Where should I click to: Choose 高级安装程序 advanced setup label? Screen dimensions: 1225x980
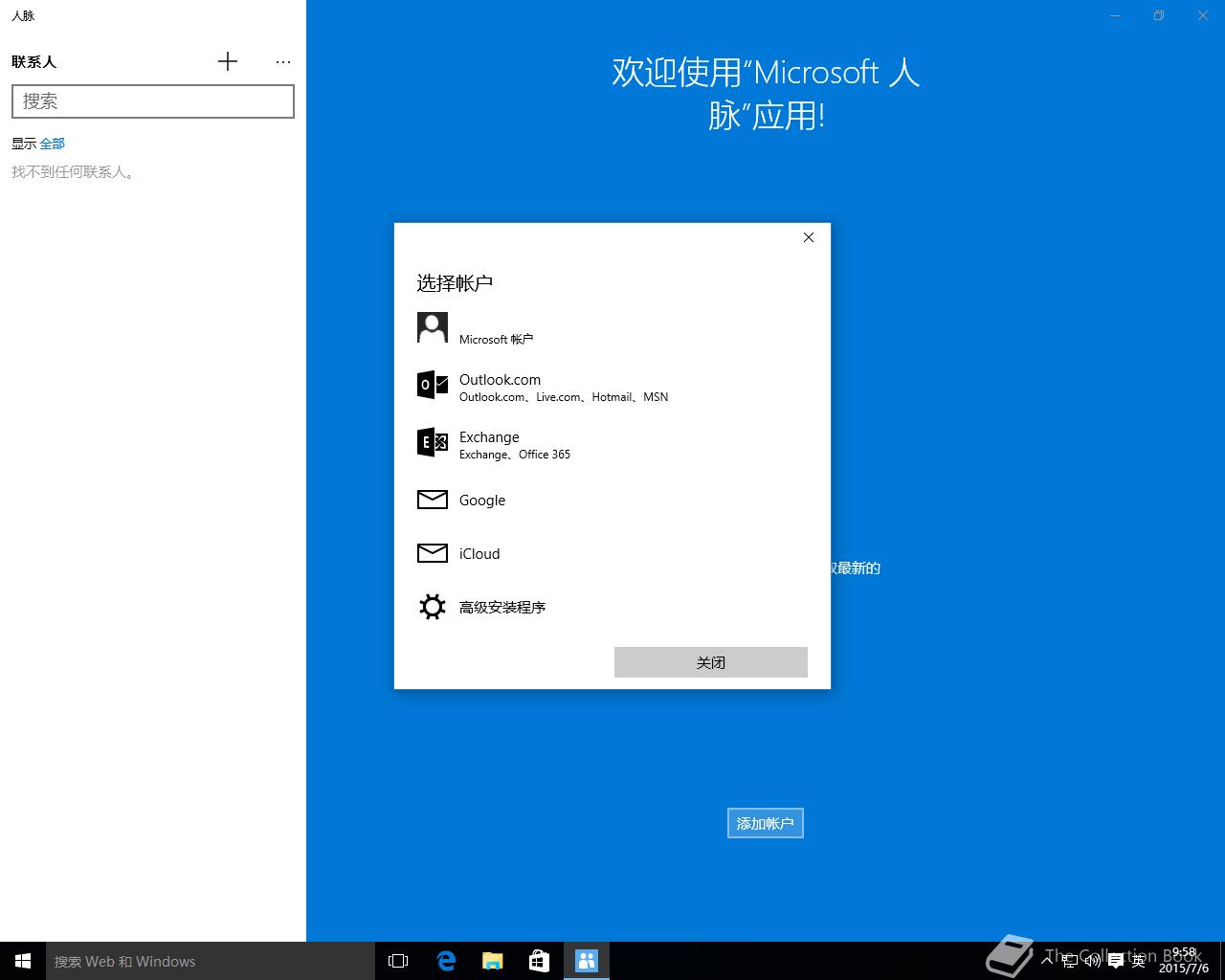tap(502, 608)
